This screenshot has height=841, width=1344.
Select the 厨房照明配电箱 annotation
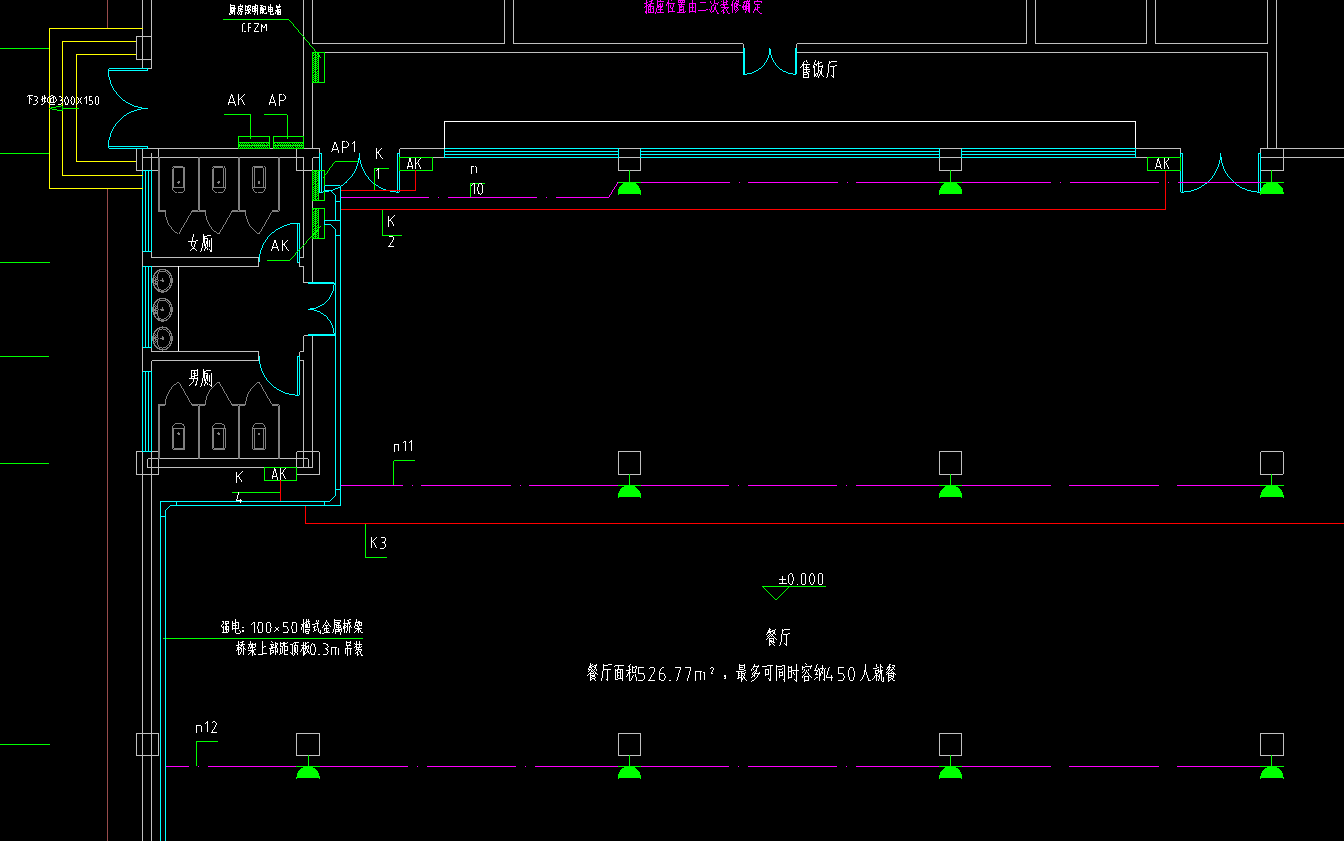pyautogui.click(x=254, y=10)
